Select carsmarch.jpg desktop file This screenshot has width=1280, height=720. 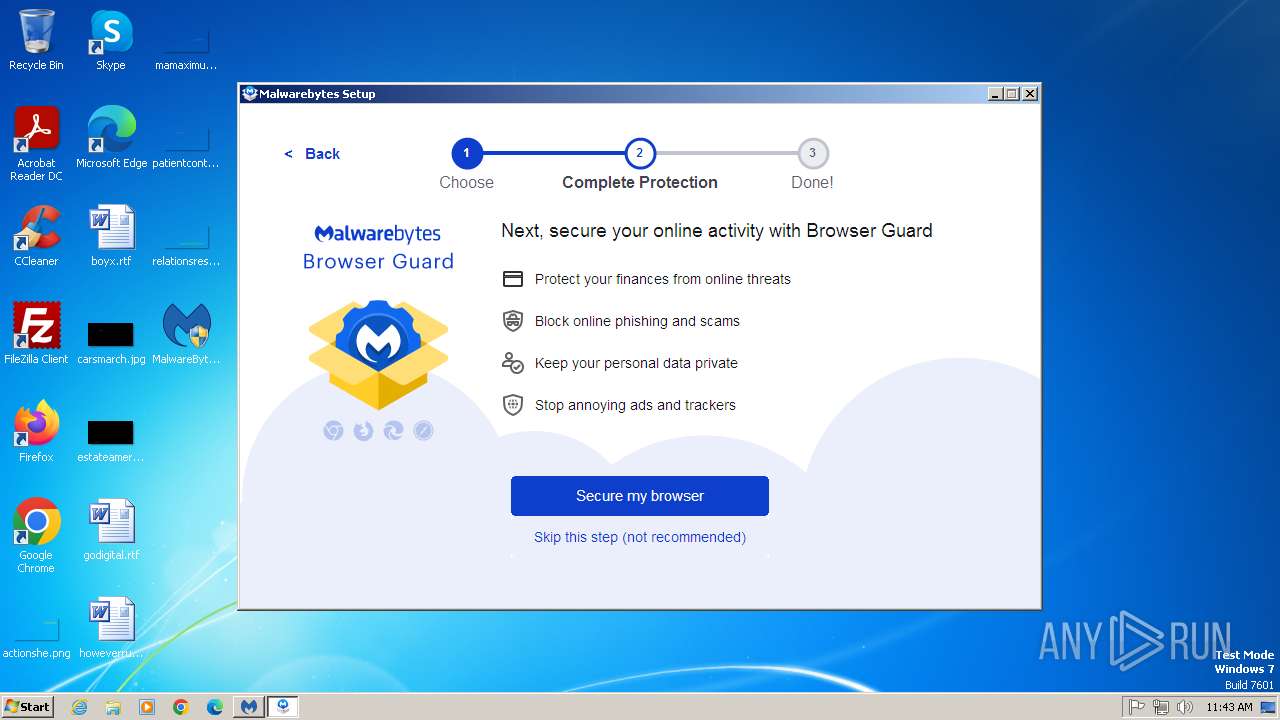(111, 342)
